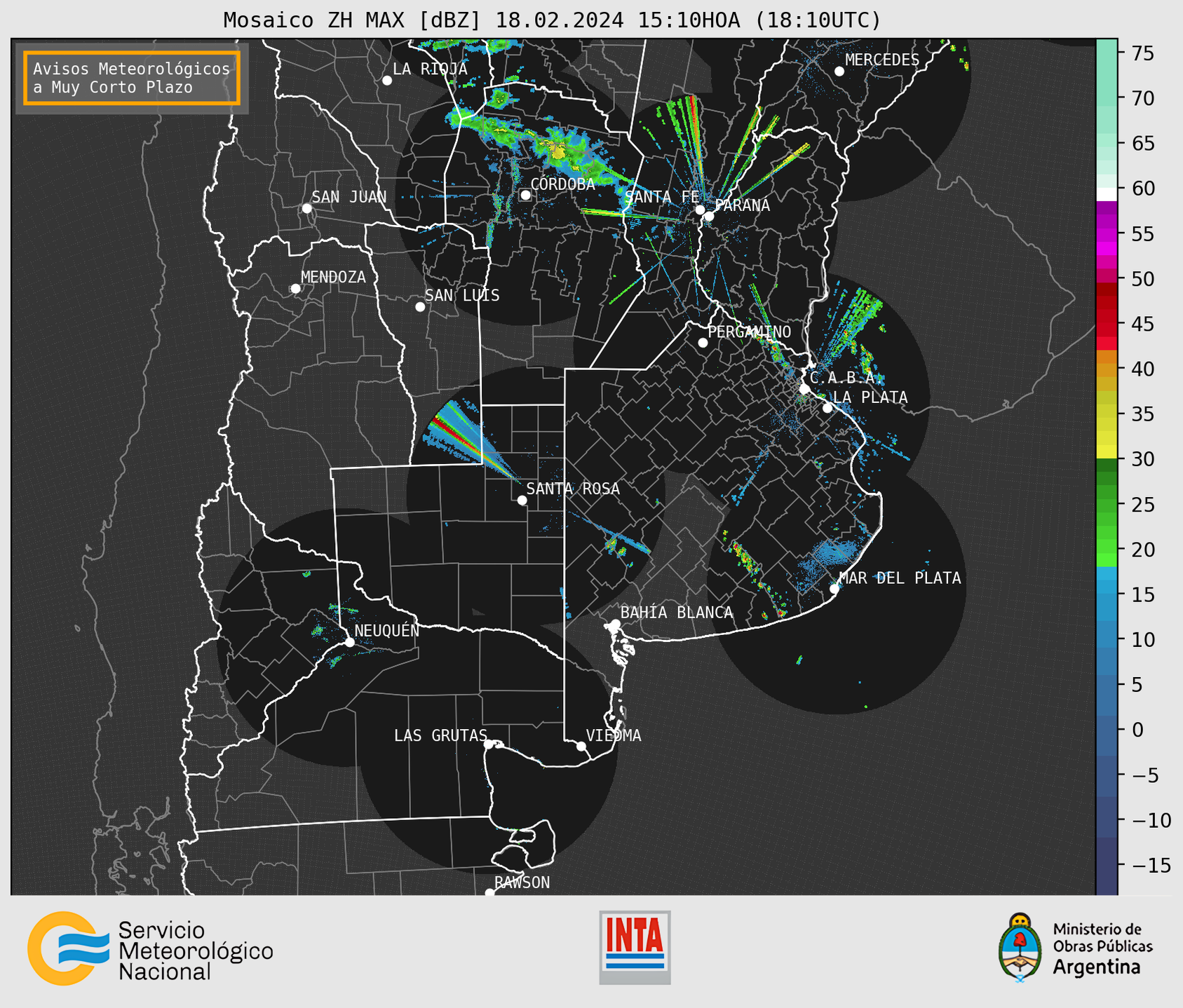
Task: Click the RAWSON city dot
Action: coord(489,893)
